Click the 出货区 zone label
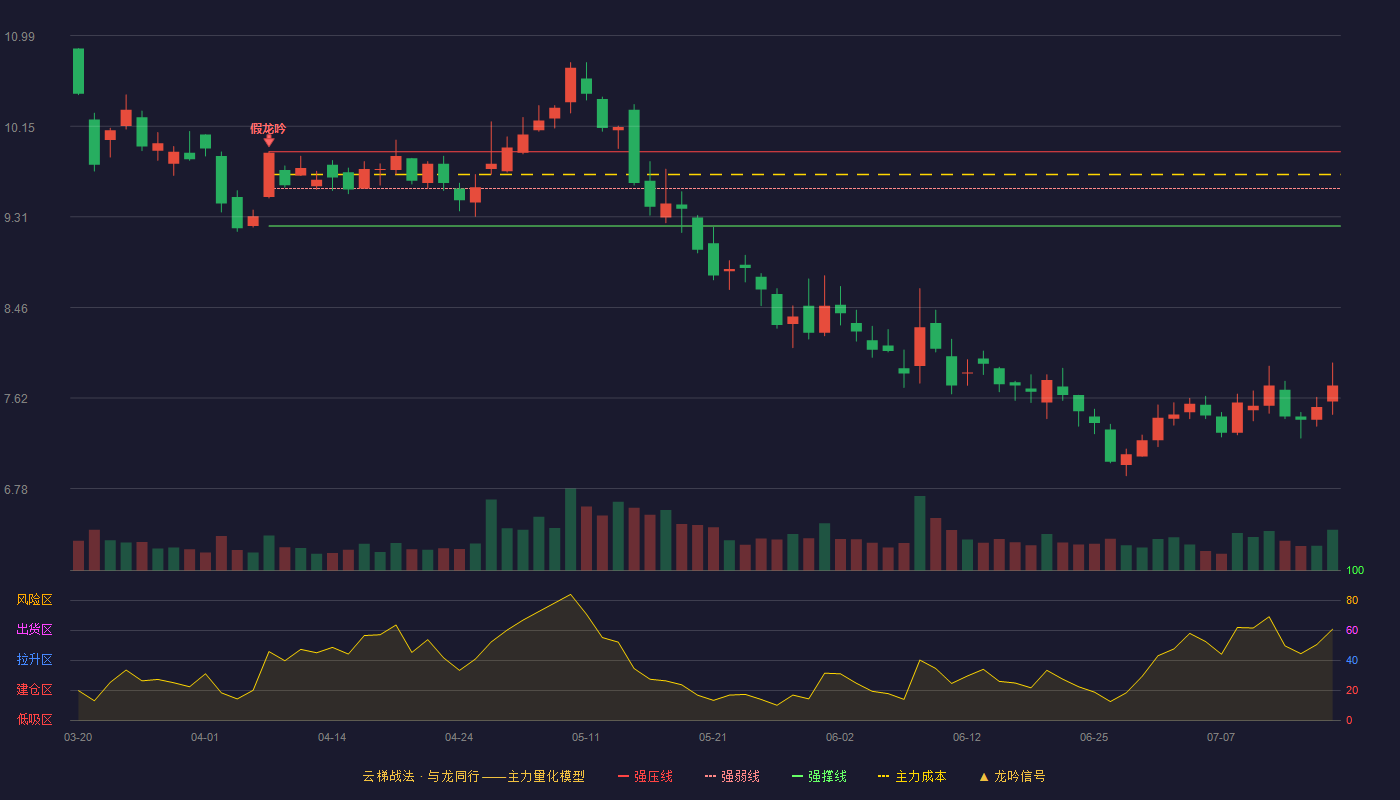Screen dimensions: 1400x800 [x=34, y=630]
